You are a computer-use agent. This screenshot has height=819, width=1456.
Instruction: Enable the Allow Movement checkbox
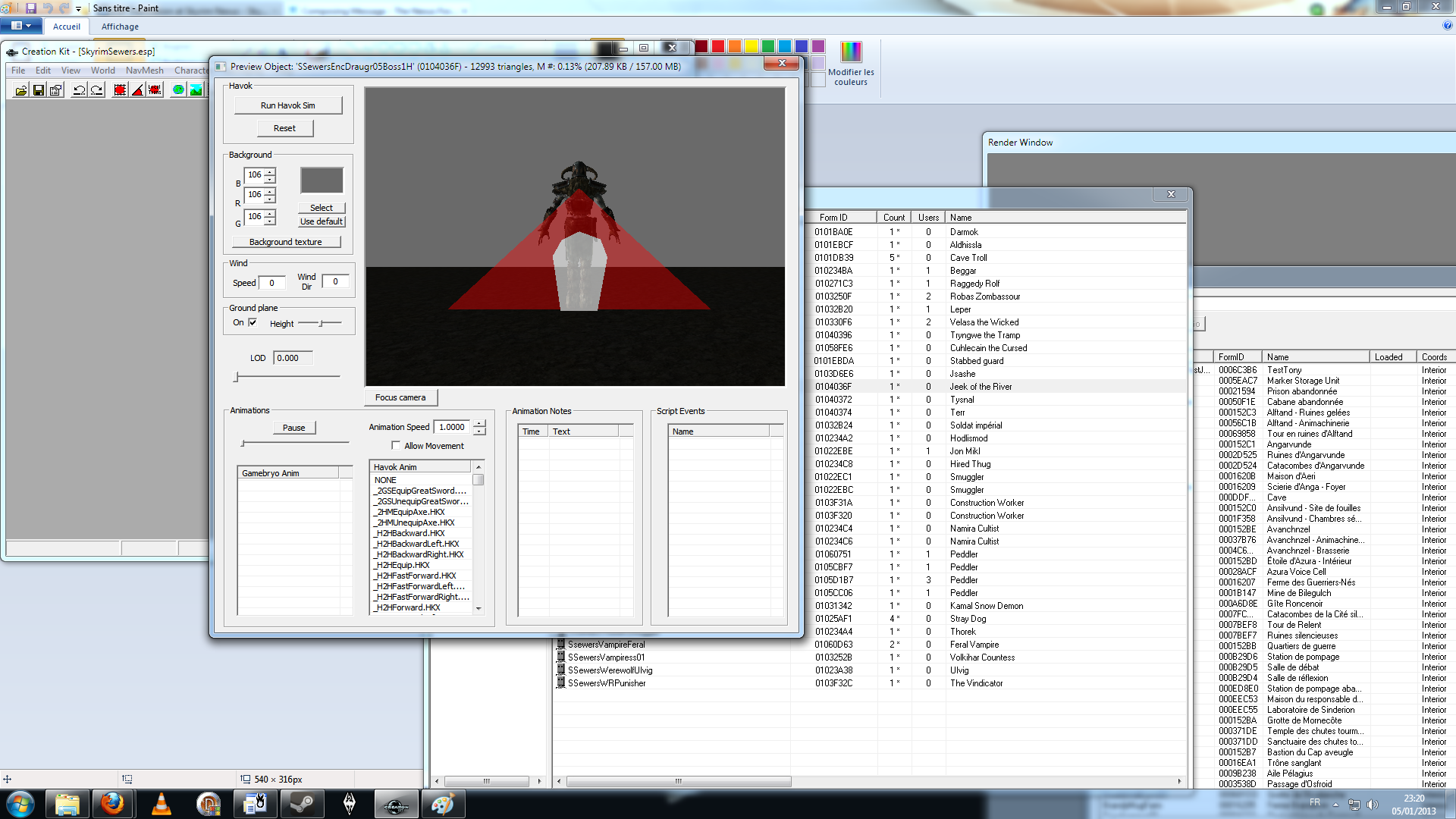(x=396, y=446)
